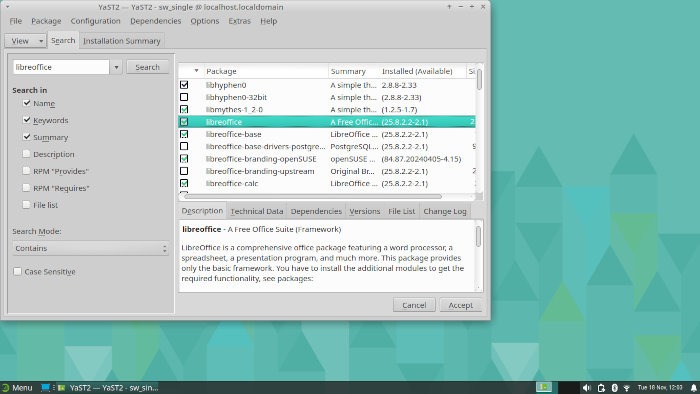The height and width of the screenshot is (394, 700).
Task: Sort by the Package column header
Action: pos(266,71)
